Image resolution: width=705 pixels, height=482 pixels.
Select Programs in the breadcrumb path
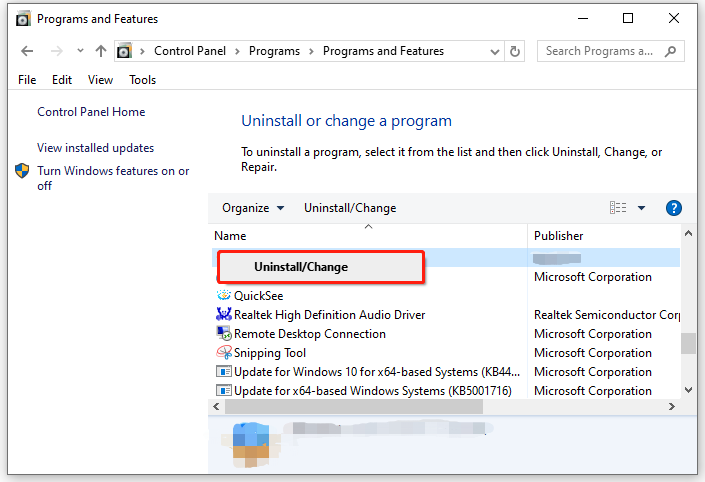274,51
